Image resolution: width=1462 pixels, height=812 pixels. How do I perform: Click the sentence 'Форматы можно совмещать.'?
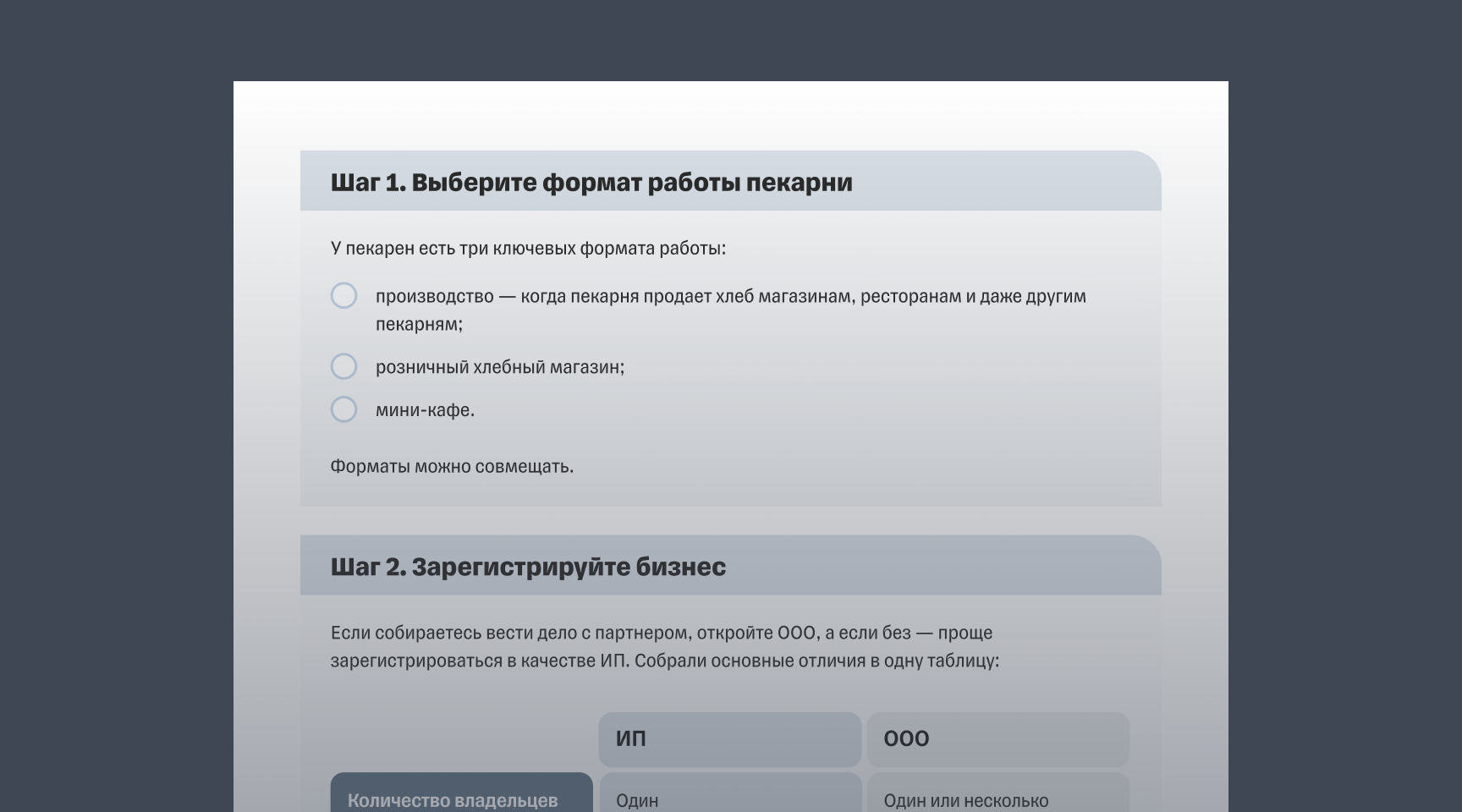pyautogui.click(x=452, y=467)
